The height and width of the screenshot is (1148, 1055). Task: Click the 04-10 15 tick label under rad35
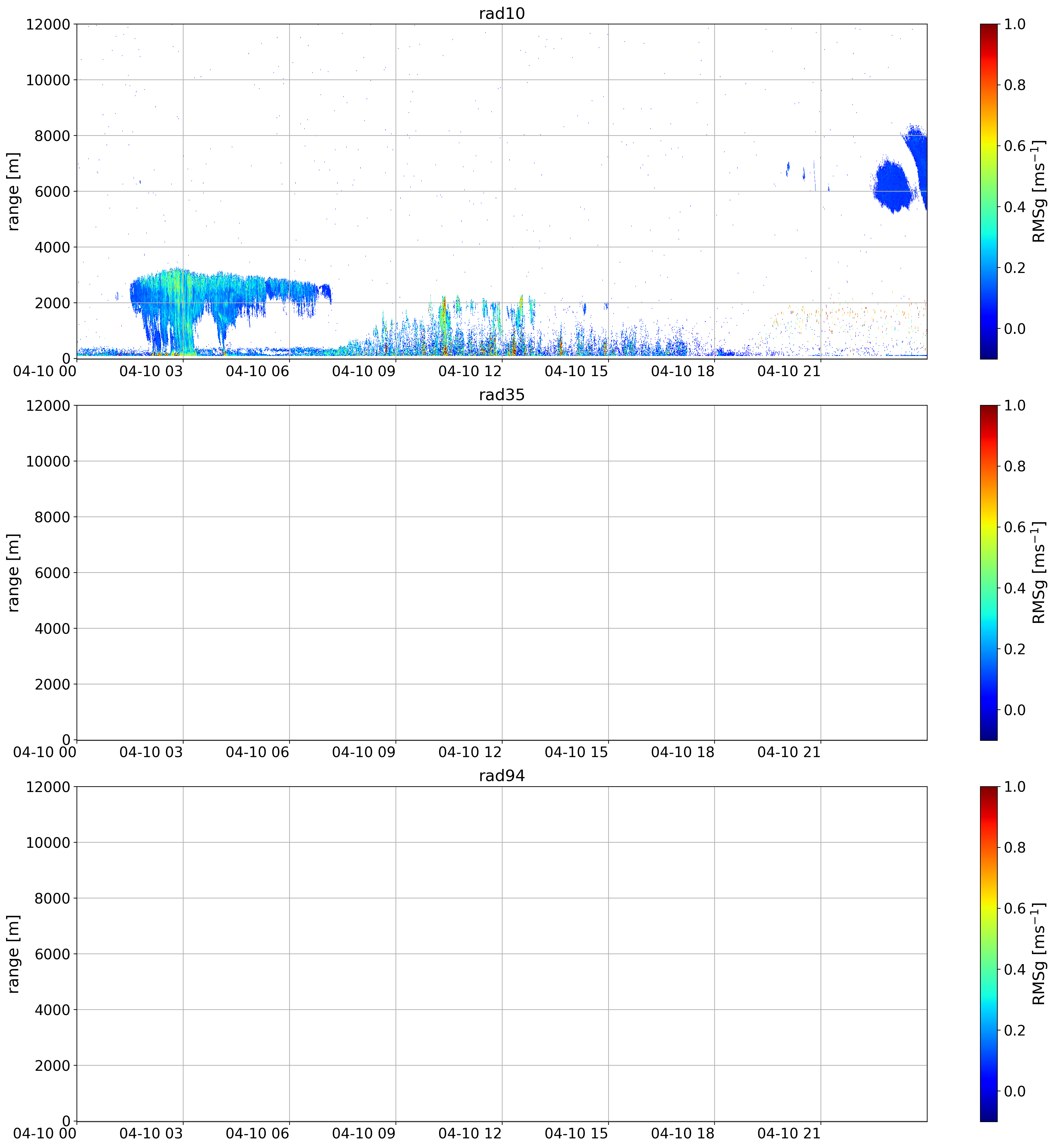(577, 752)
